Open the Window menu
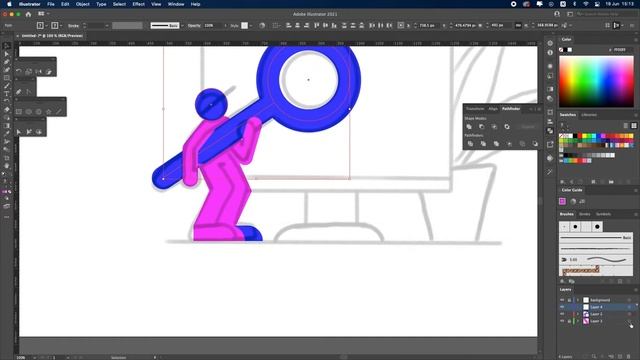640x360 pixels. [176, 4]
